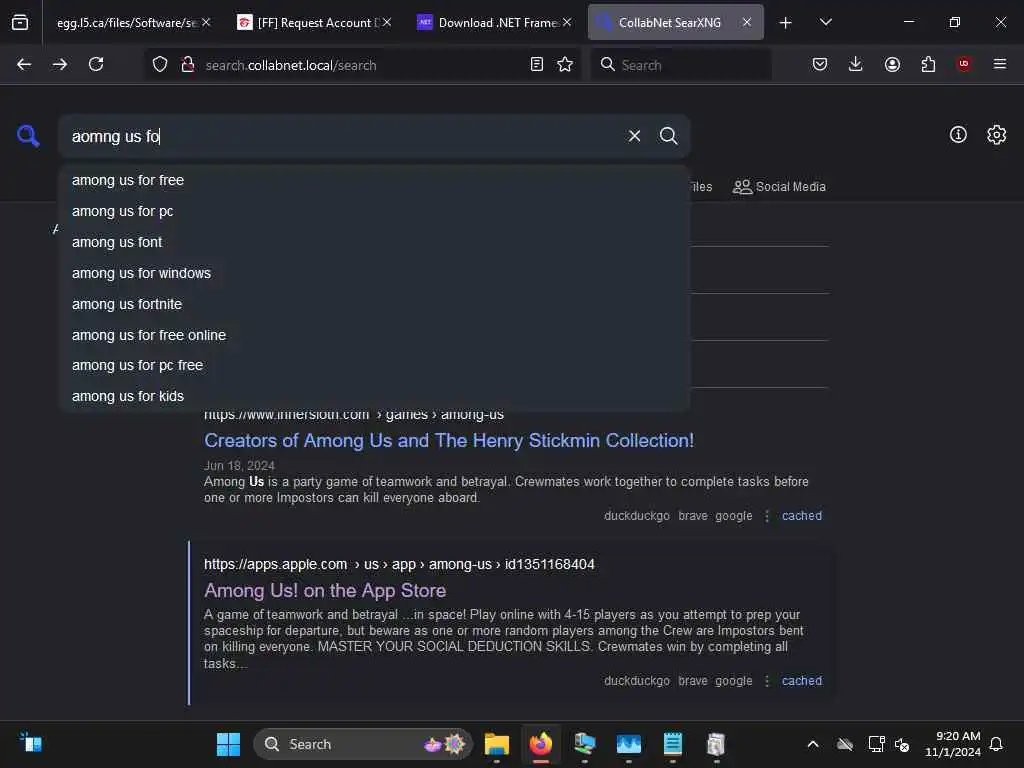The width and height of the screenshot is (1024, 768).
Task: Open more options dots for App Store result
Action: pos(767,680)
